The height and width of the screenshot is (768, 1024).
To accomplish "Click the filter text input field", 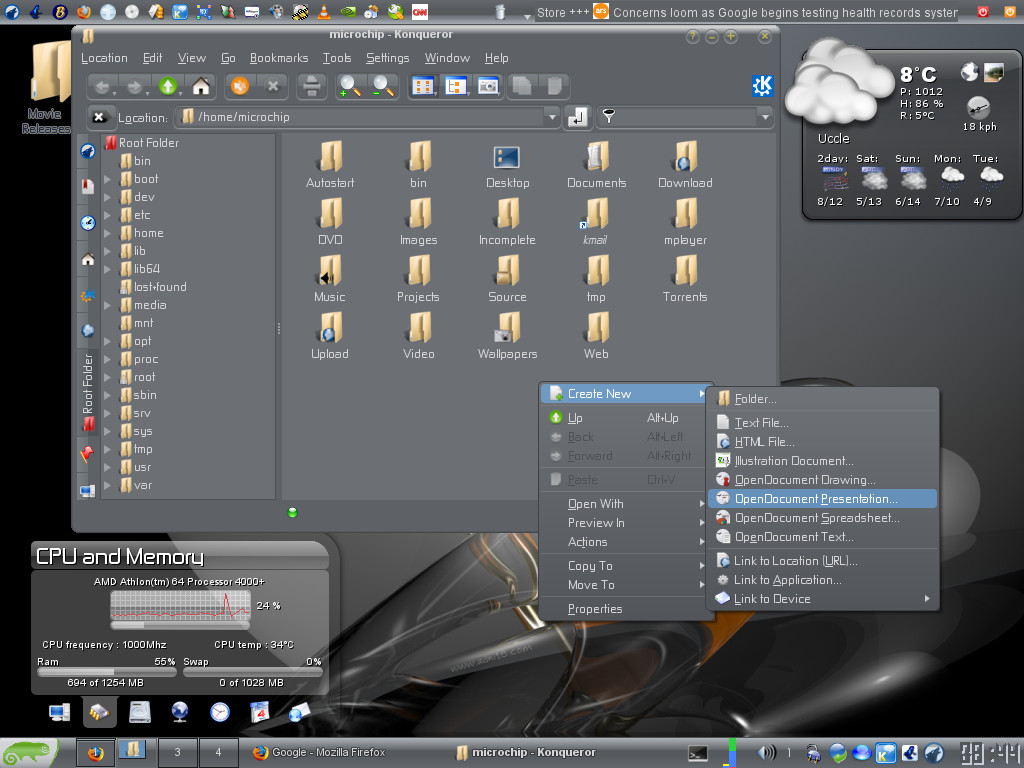I will click(686, 118).
